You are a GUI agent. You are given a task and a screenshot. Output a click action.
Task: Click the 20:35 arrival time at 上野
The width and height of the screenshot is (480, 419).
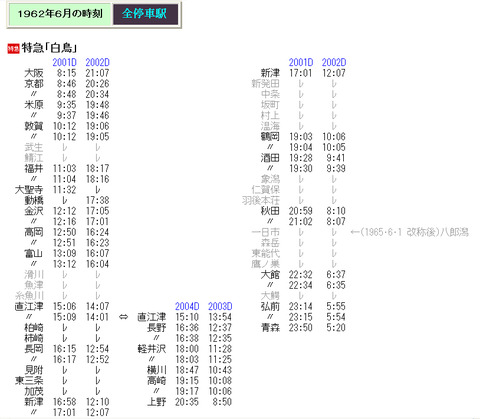click(x=187, y=402)
